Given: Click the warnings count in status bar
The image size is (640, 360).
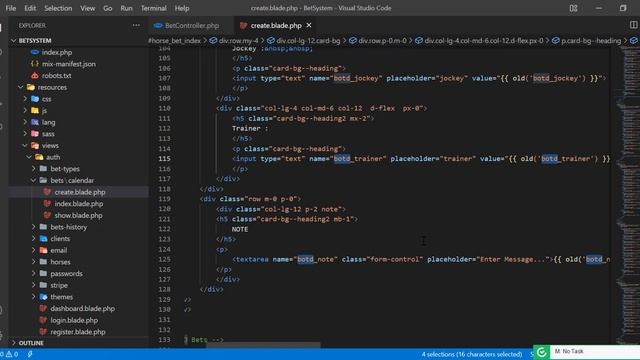Looking at the screenshot, I should (13, 354).
